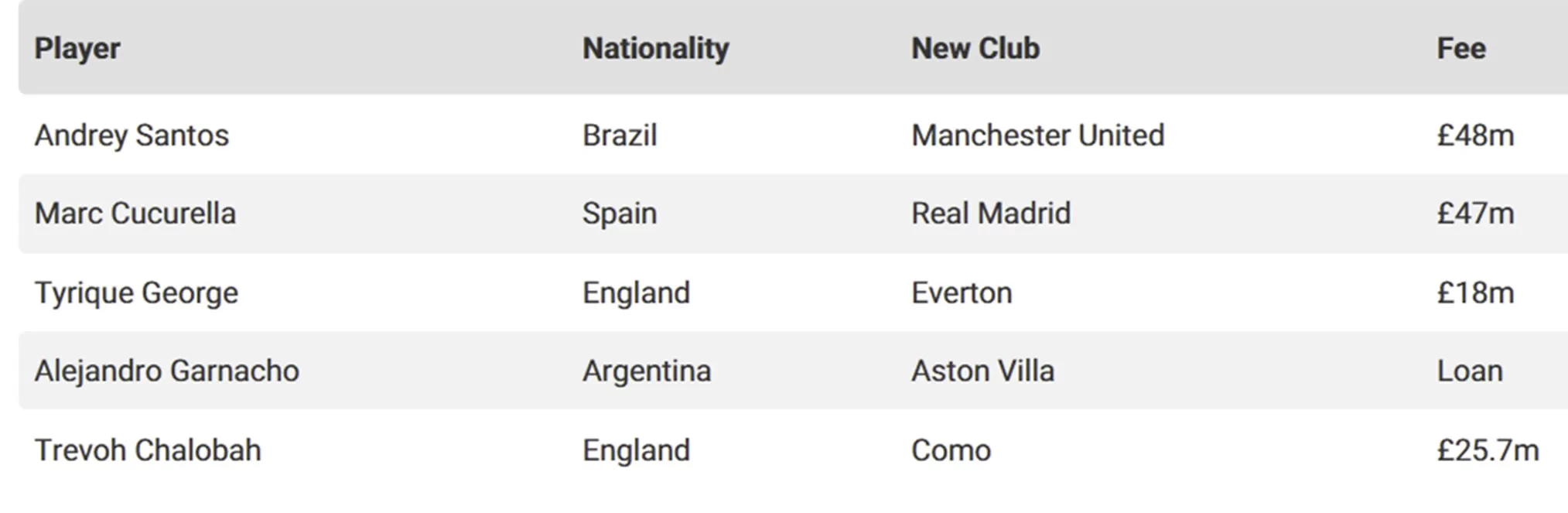Click the New Club column header
This screenshot has height=513, width=1568.
click(975, 49)
